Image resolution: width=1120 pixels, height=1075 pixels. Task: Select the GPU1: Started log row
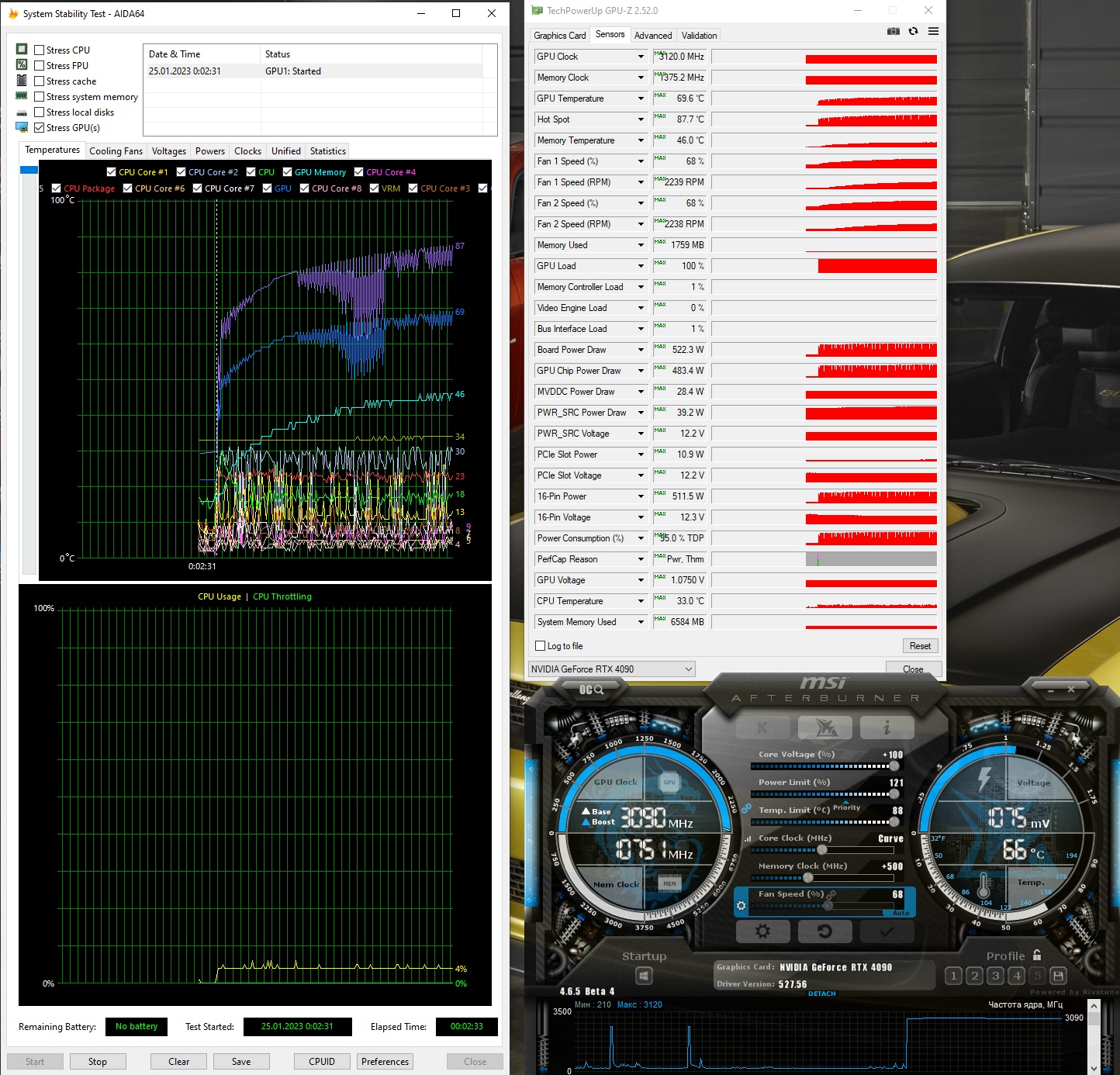[314, 71]
